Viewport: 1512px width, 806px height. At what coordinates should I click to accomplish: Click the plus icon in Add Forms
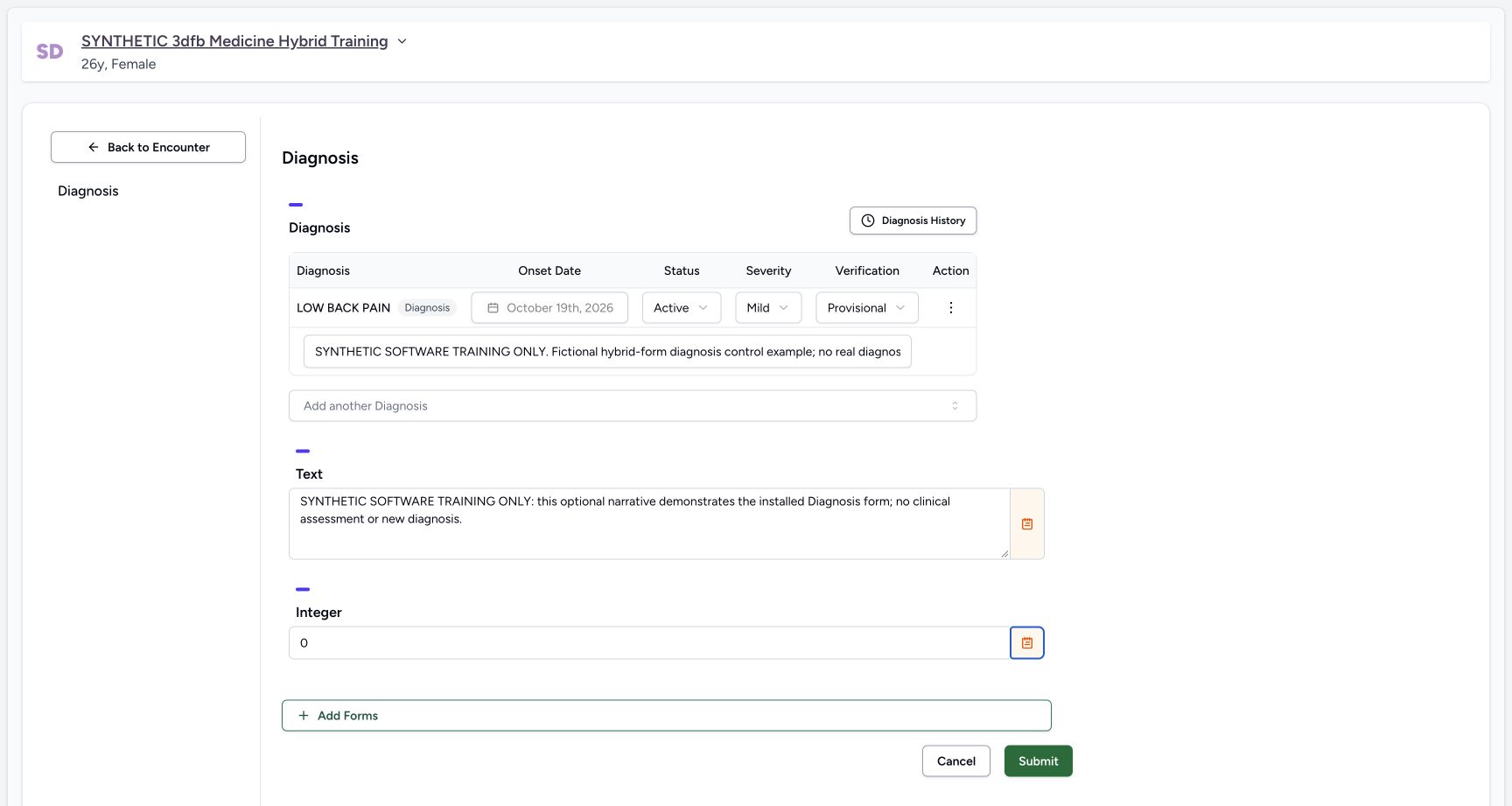[304, 716]
